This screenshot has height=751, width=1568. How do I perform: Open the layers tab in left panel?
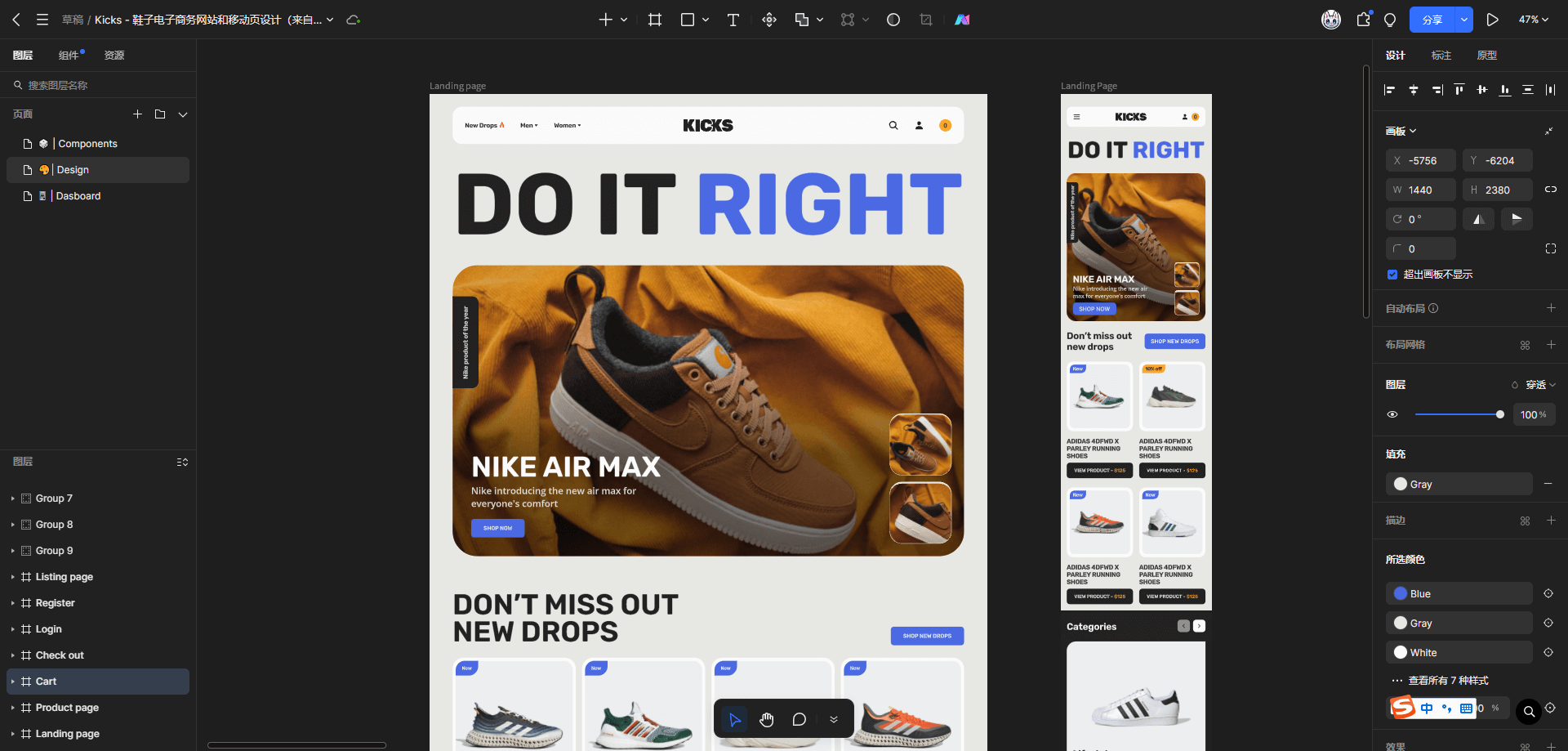(x=23, y=56)
